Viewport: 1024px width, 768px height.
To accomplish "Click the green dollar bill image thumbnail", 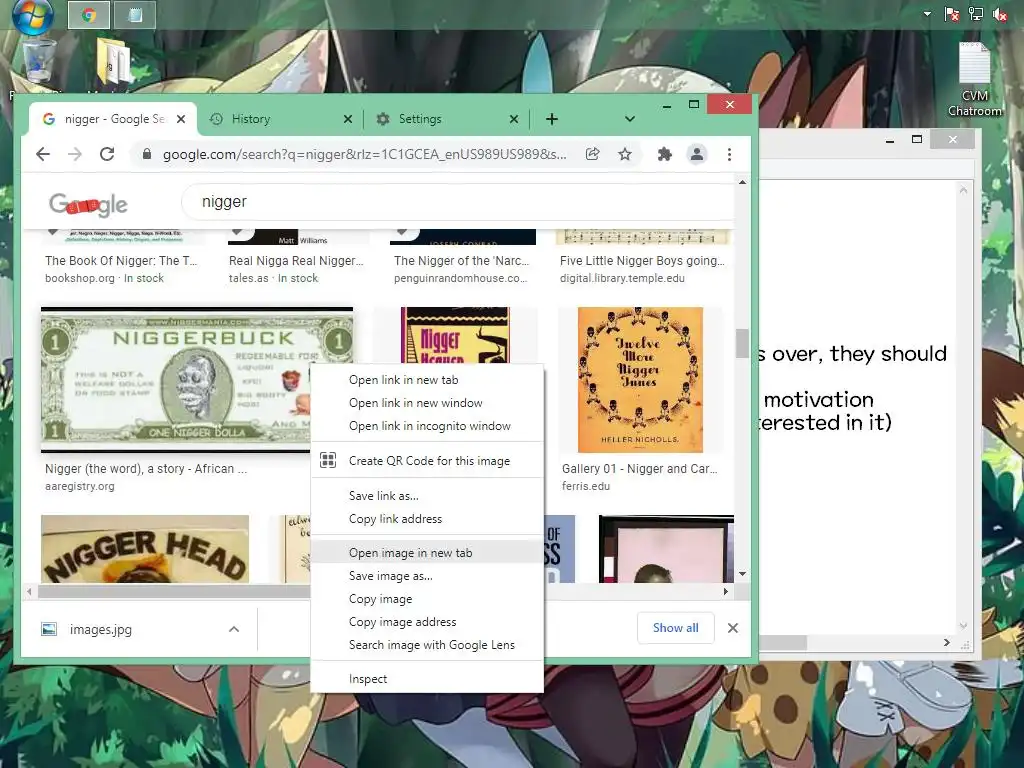I will 176,380.
